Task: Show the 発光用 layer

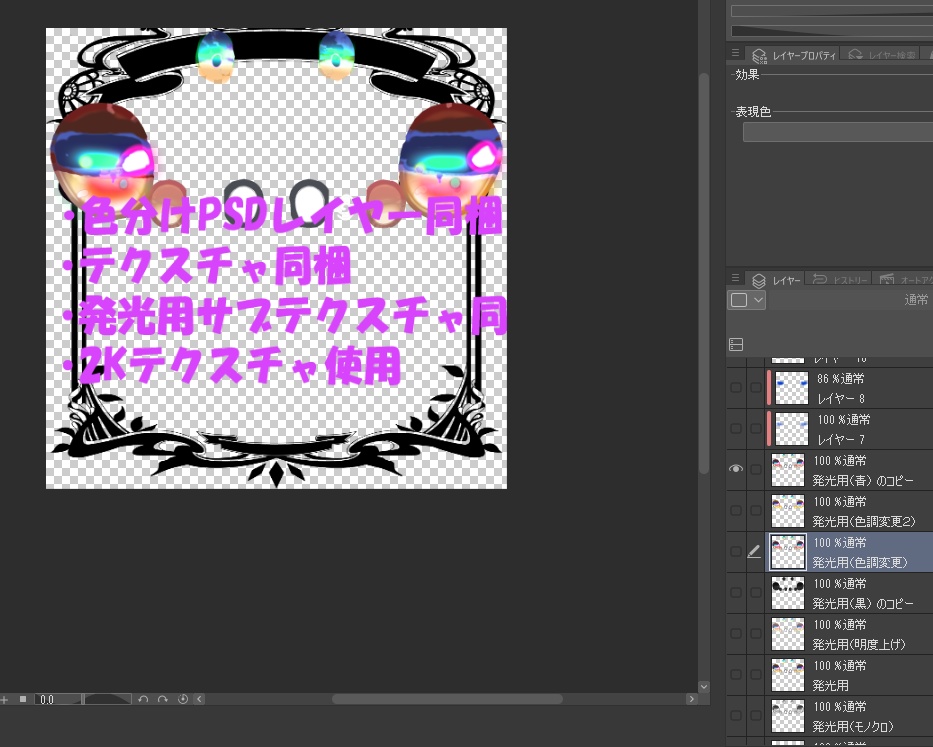Action: pos(736,674)
